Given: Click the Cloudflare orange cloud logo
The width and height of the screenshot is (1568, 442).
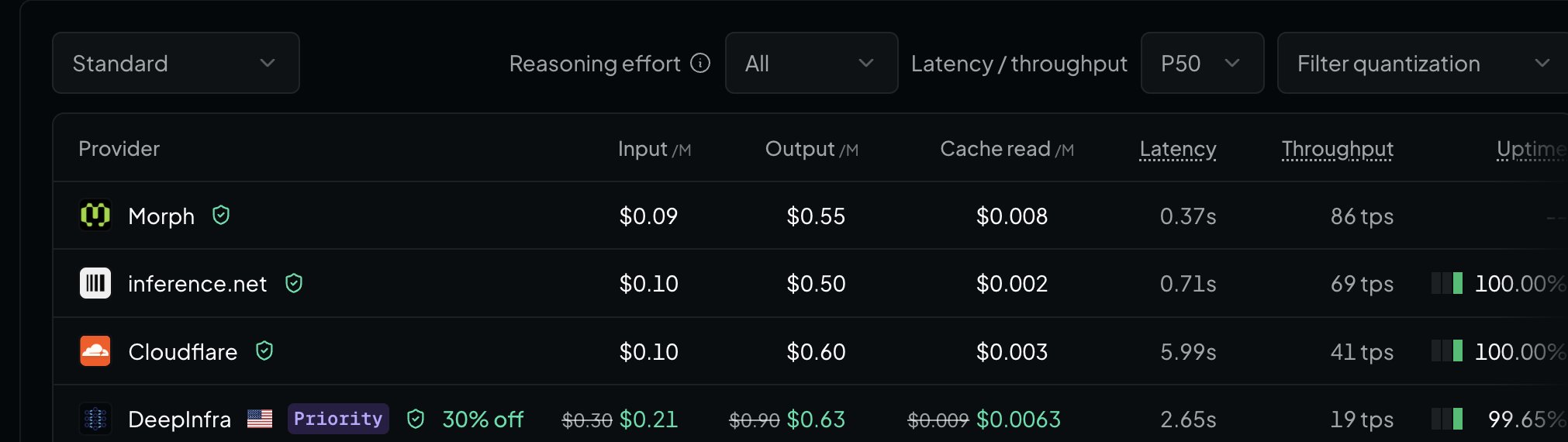Looking at the screenshot, I should point(95,351).
